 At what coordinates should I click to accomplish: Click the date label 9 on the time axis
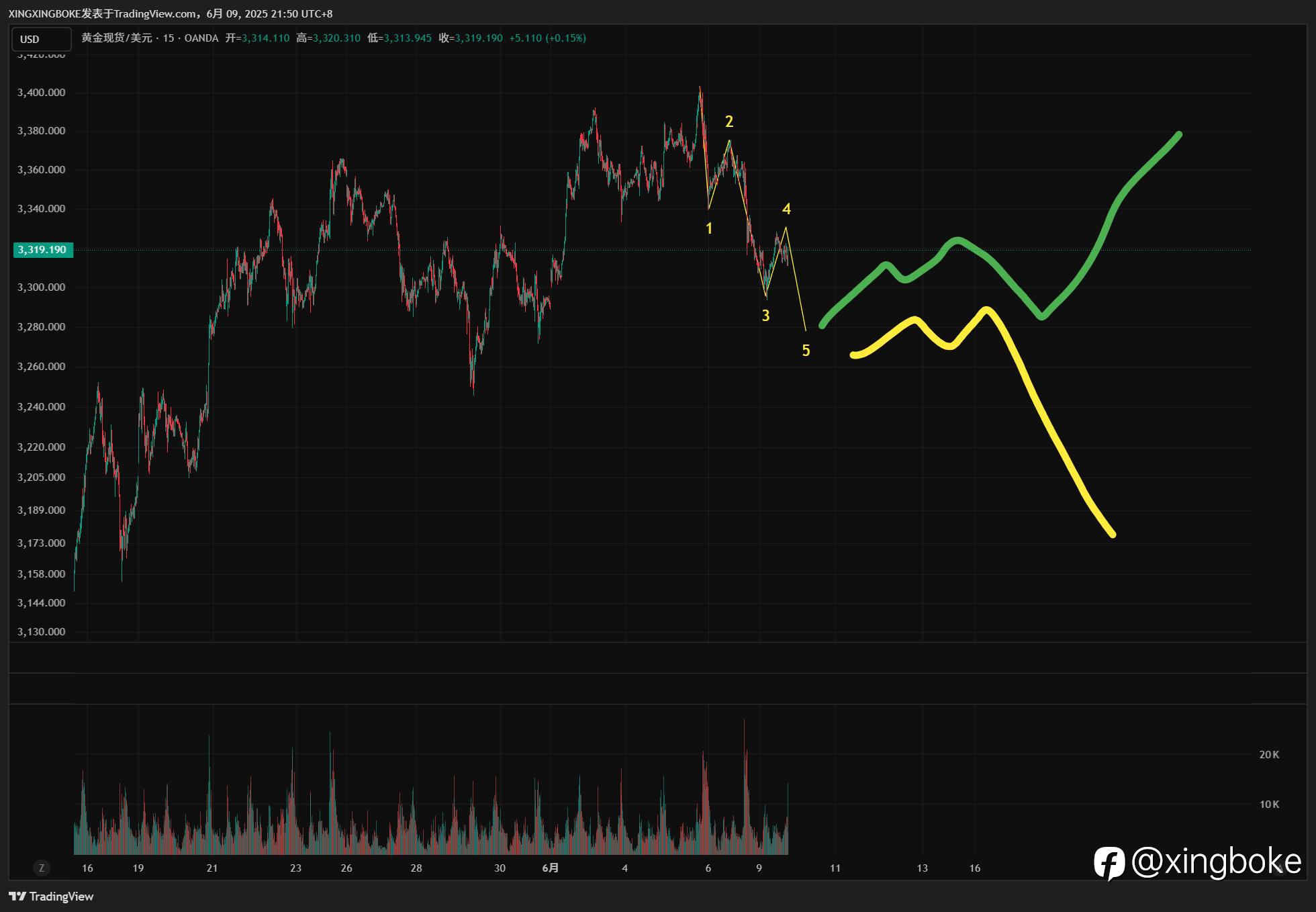pos(759,868)
